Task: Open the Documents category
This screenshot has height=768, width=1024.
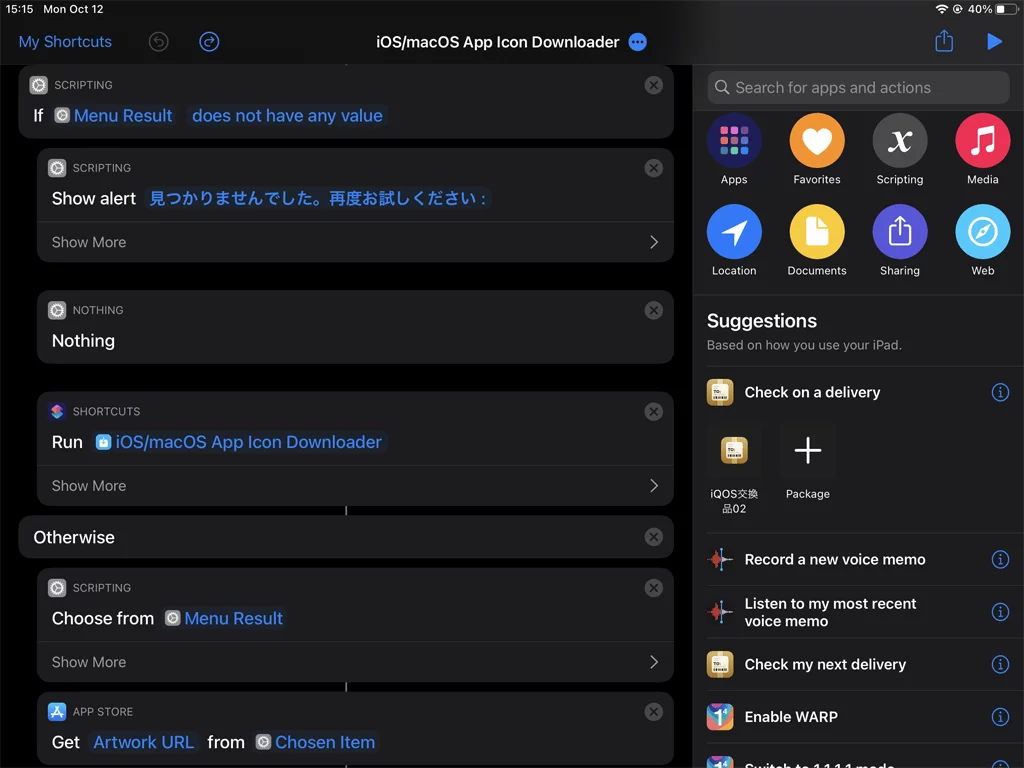Action: (816, 241)
